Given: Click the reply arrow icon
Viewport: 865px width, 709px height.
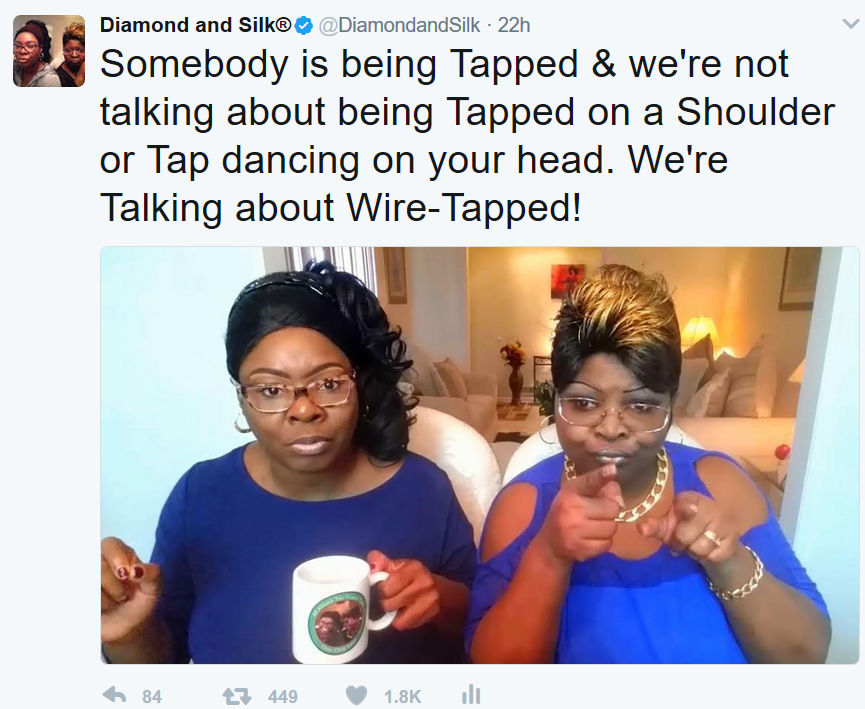Looking at the screenshot, I should click(x=114, y=695).
